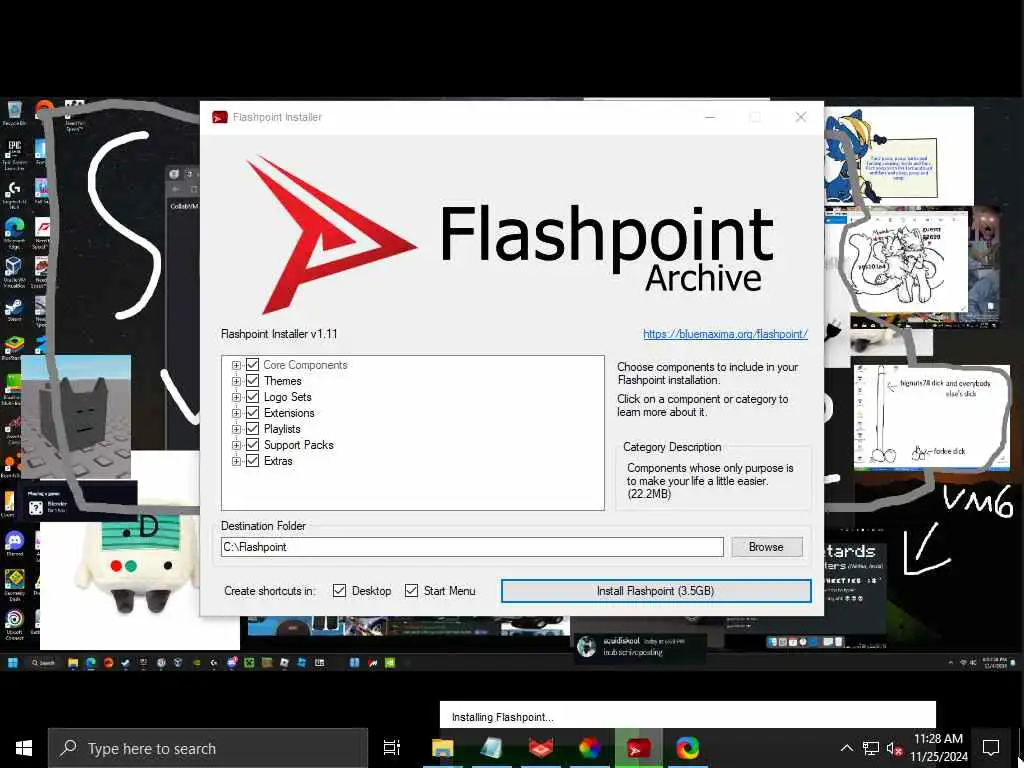Open the multicolored circle taskbar app

[x=590, y=748]
